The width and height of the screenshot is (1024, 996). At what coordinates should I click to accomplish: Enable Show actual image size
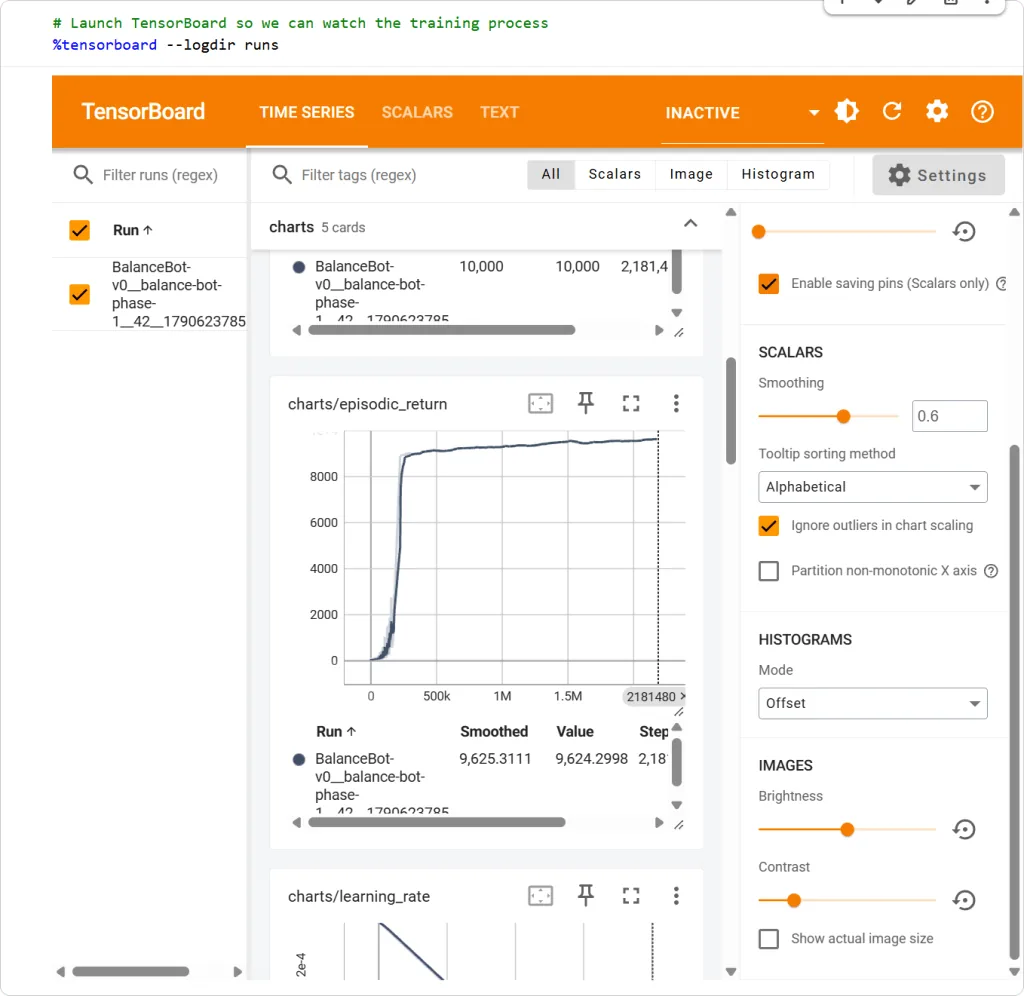pos(769,939)
